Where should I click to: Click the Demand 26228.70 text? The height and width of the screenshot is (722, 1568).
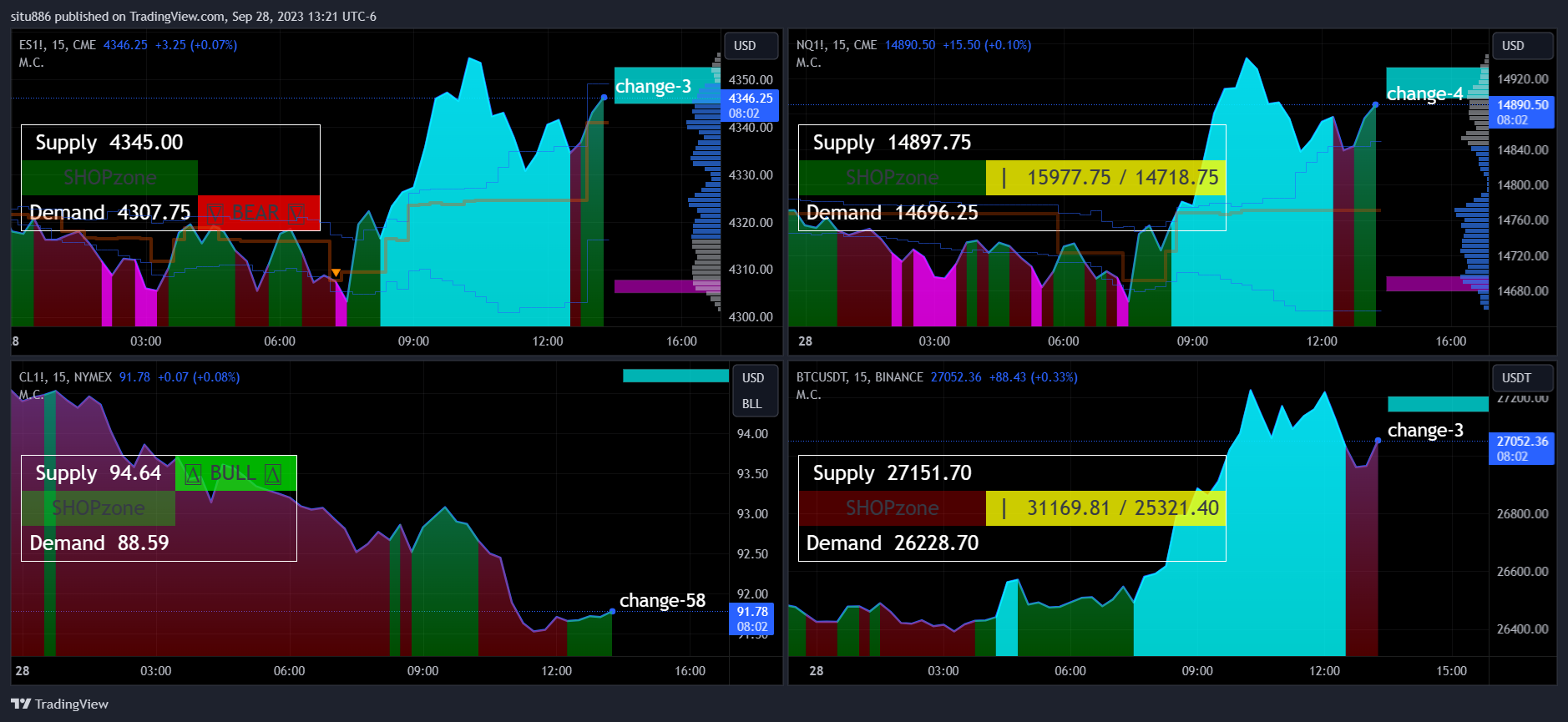892,543
